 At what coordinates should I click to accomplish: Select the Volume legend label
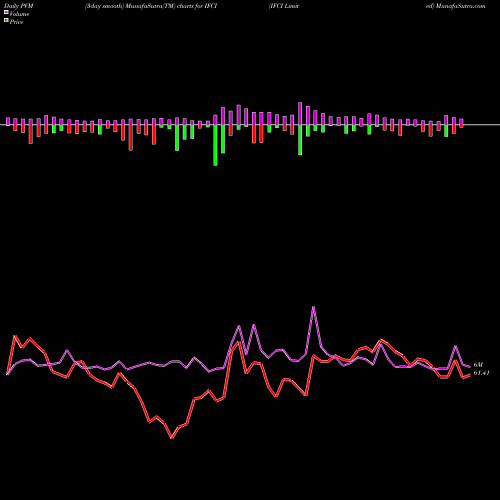coord(19,14)
